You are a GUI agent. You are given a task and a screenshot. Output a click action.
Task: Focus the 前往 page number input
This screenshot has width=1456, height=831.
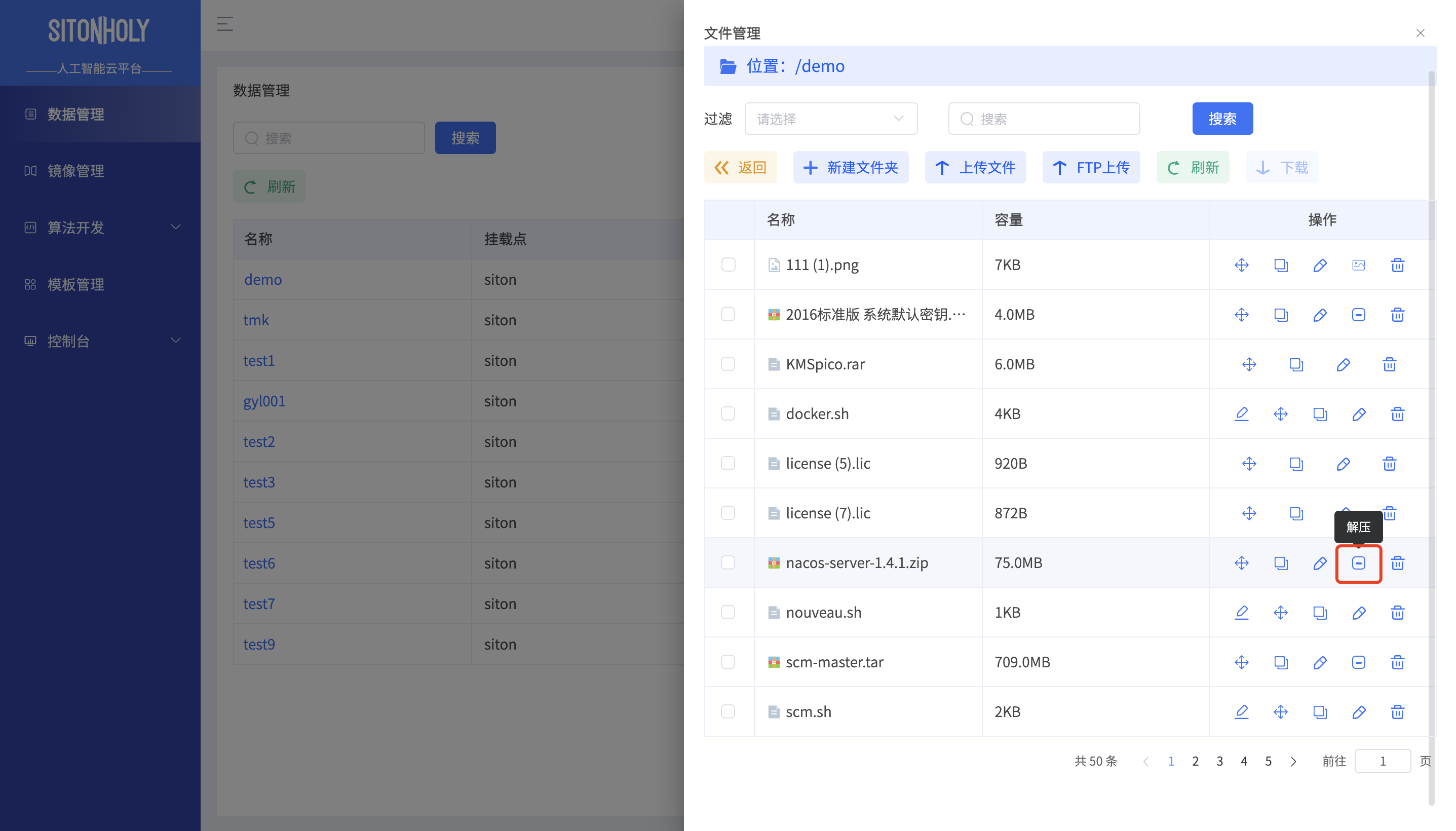[x=1383, y=762]
